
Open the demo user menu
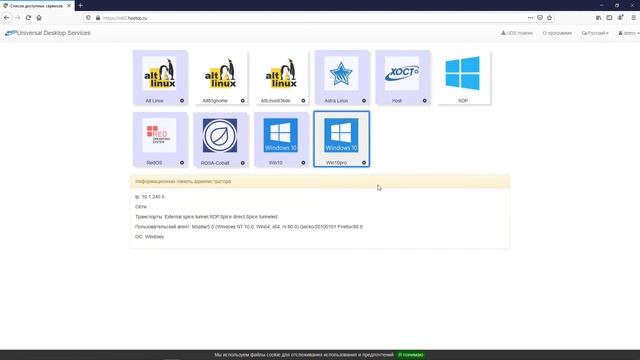coord(629,33)
